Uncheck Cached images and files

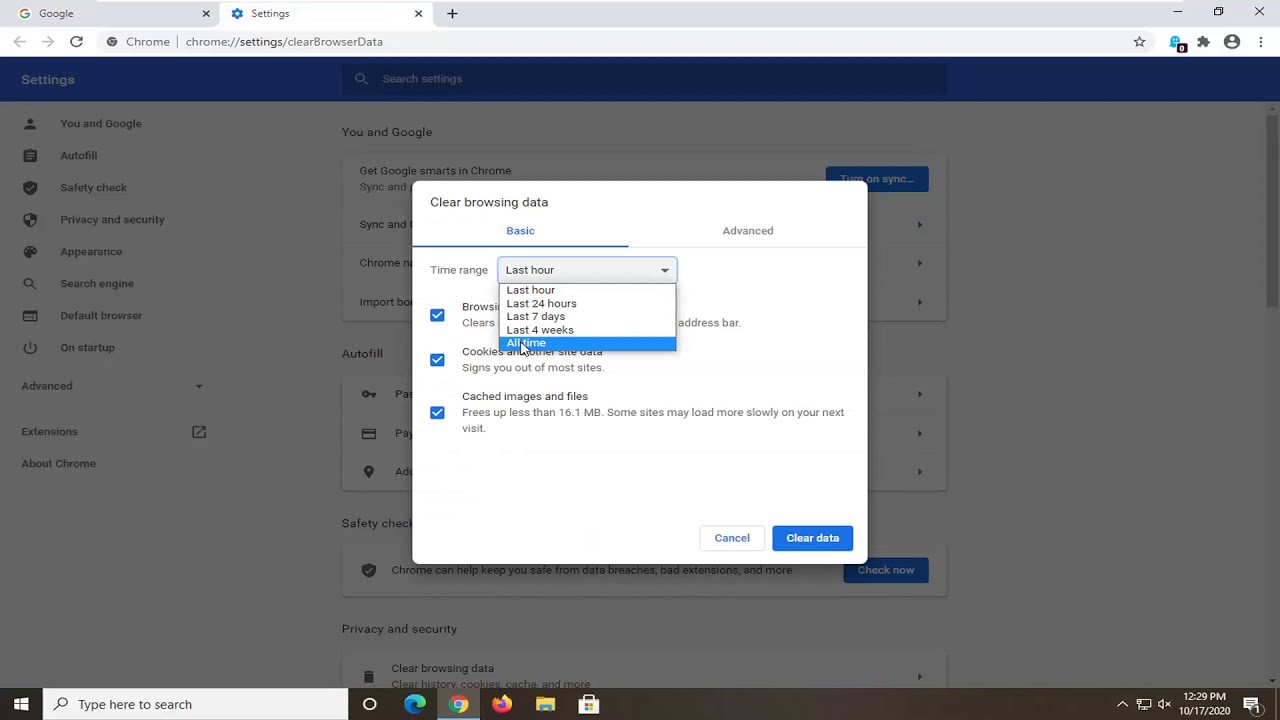[x=437, y=412]
